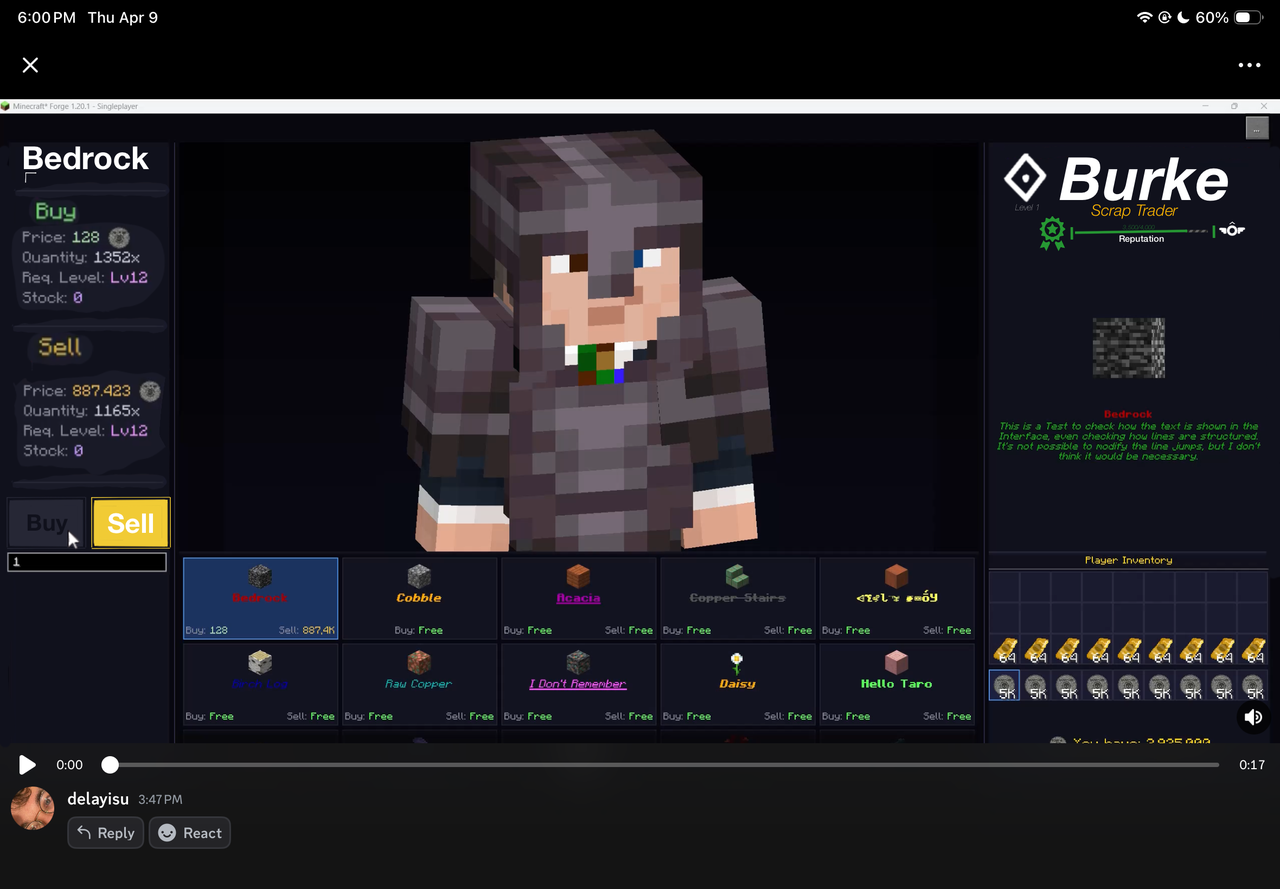
Task: Open the three-dot more options menu
Action: pyautogui.click(x=1249, y=65)
